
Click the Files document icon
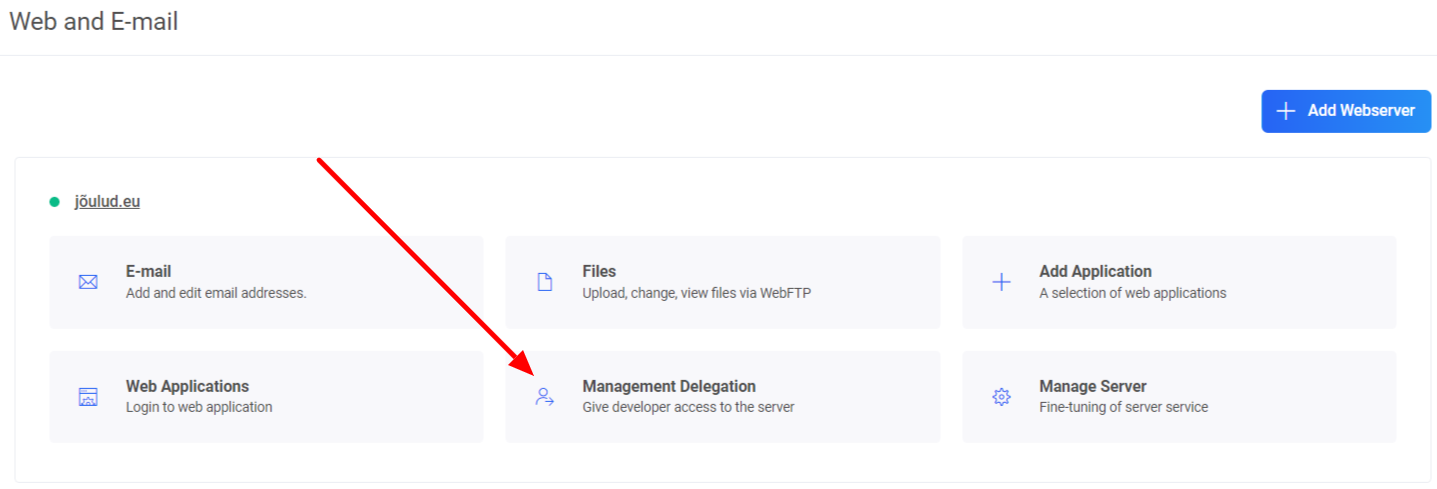(x=545, y=282)
